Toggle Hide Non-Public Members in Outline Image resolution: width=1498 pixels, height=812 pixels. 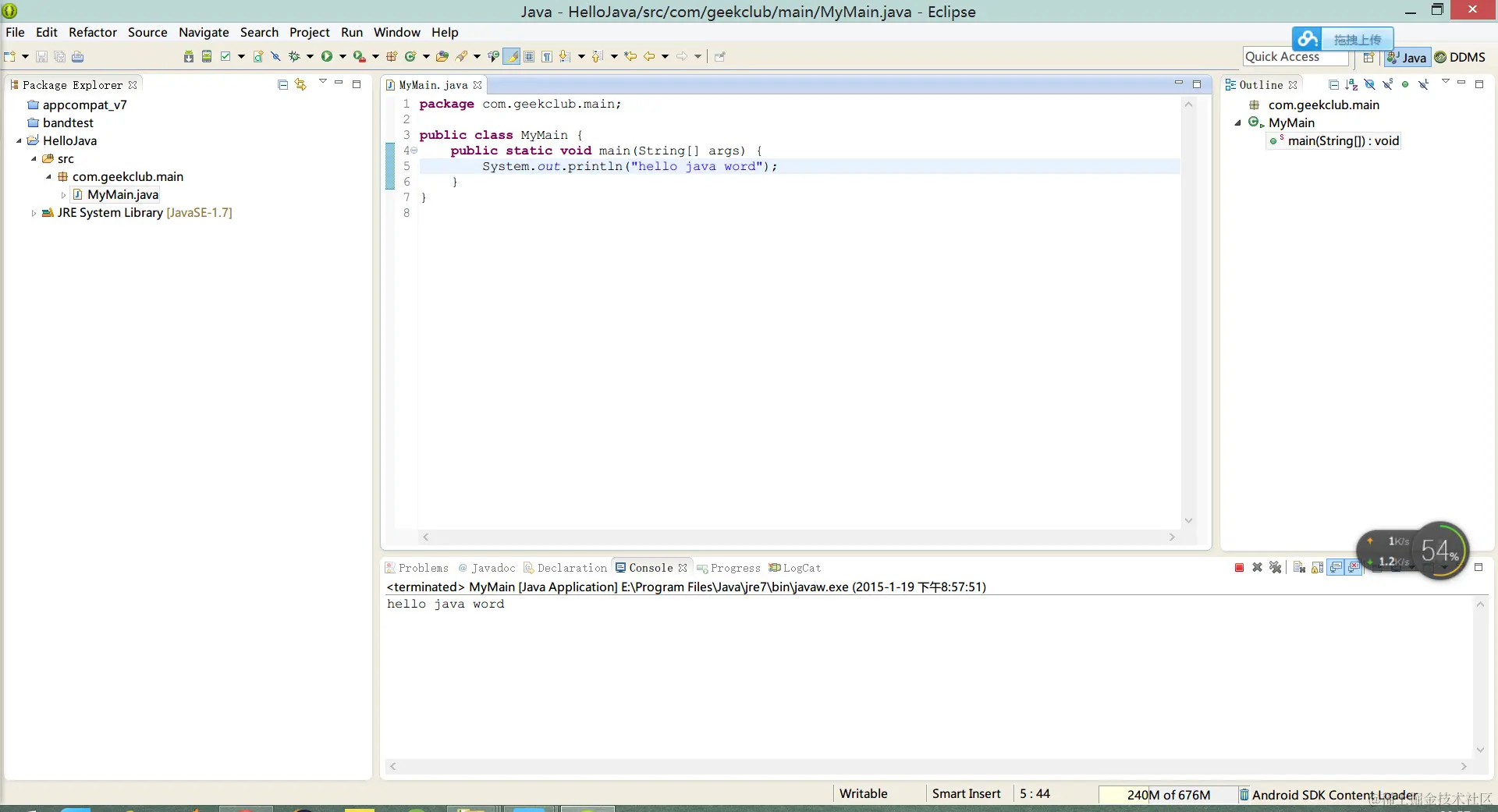tap(1405, 84)
